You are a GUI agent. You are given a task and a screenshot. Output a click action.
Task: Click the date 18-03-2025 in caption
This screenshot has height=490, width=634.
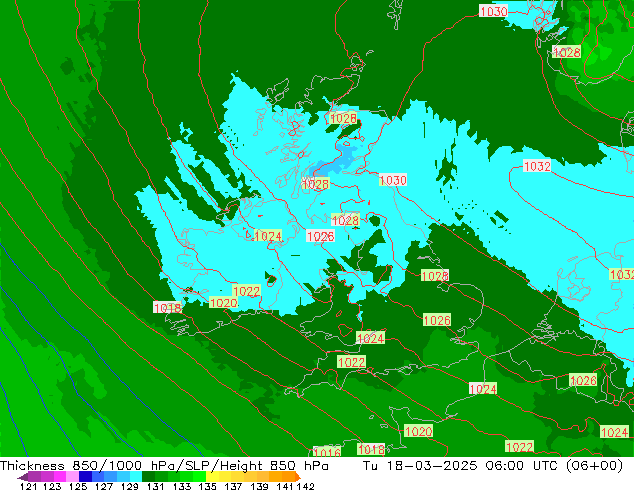(431, 466)
